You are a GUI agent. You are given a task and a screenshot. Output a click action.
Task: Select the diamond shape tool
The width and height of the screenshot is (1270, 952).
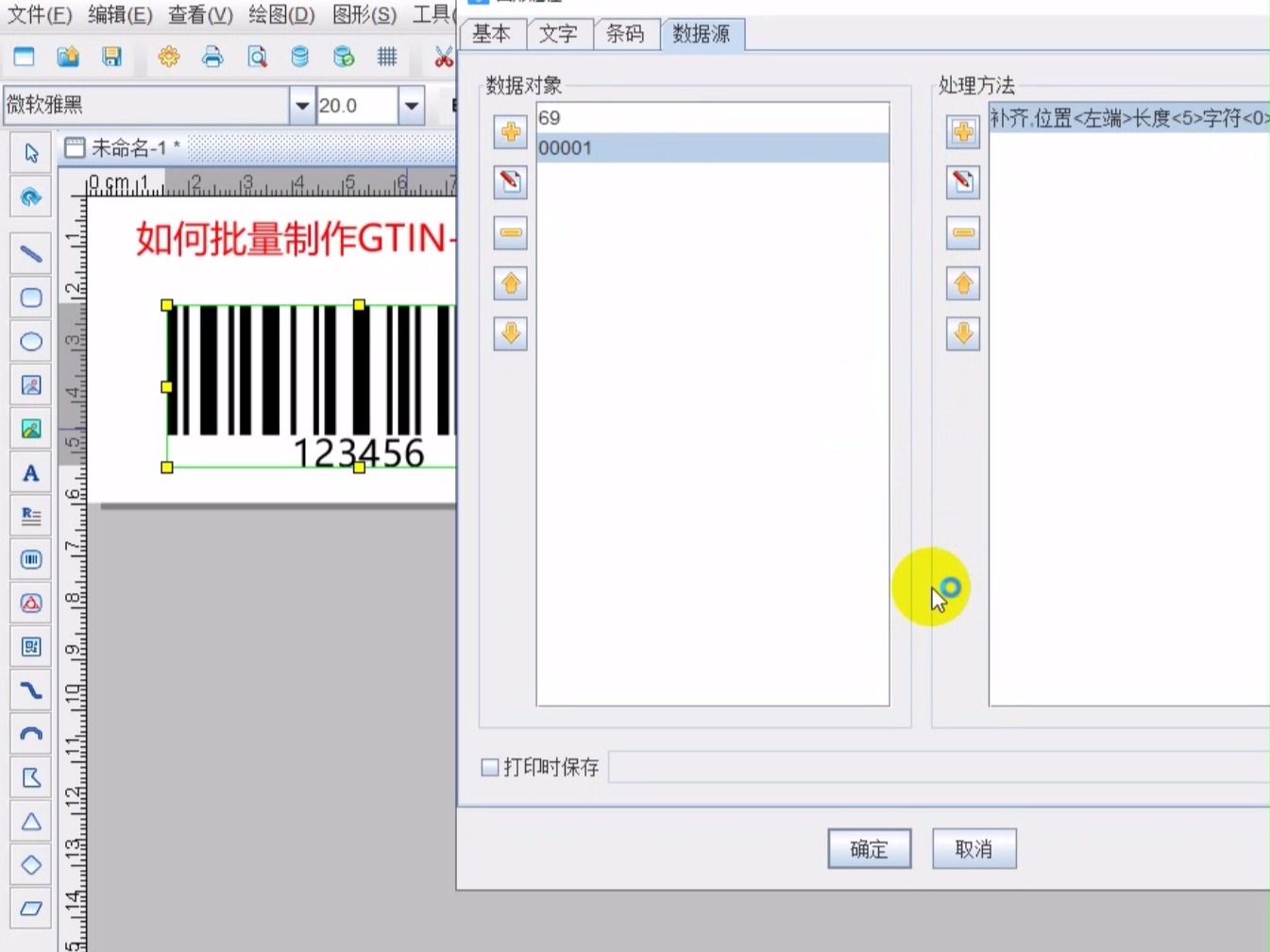pyautogui.click(x=31, y=864)
